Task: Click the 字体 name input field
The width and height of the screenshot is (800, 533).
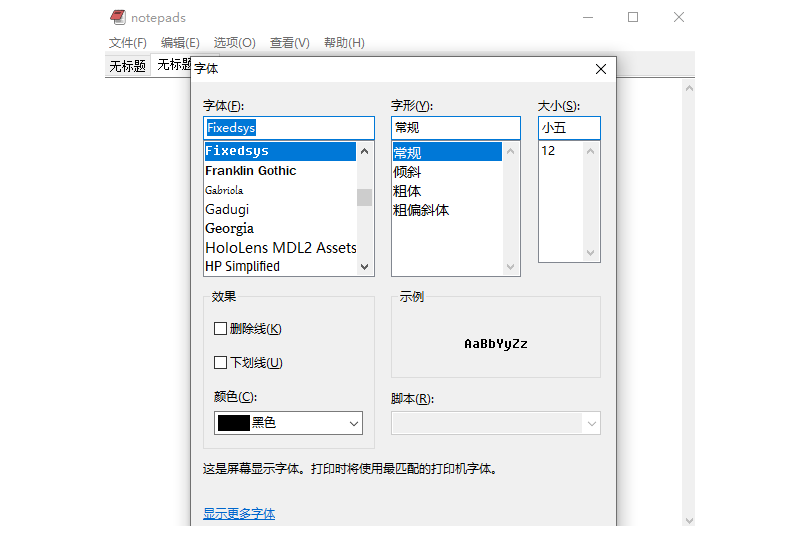Action: 289,128
